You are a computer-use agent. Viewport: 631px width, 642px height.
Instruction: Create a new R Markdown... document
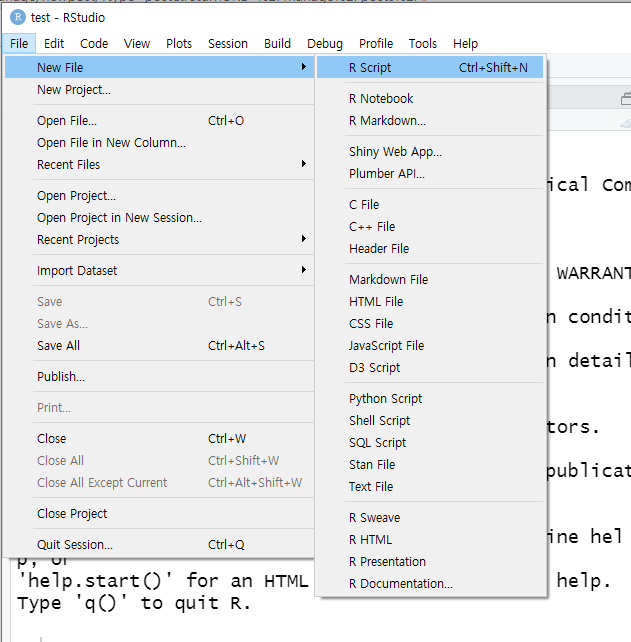[x=430, y=120]
